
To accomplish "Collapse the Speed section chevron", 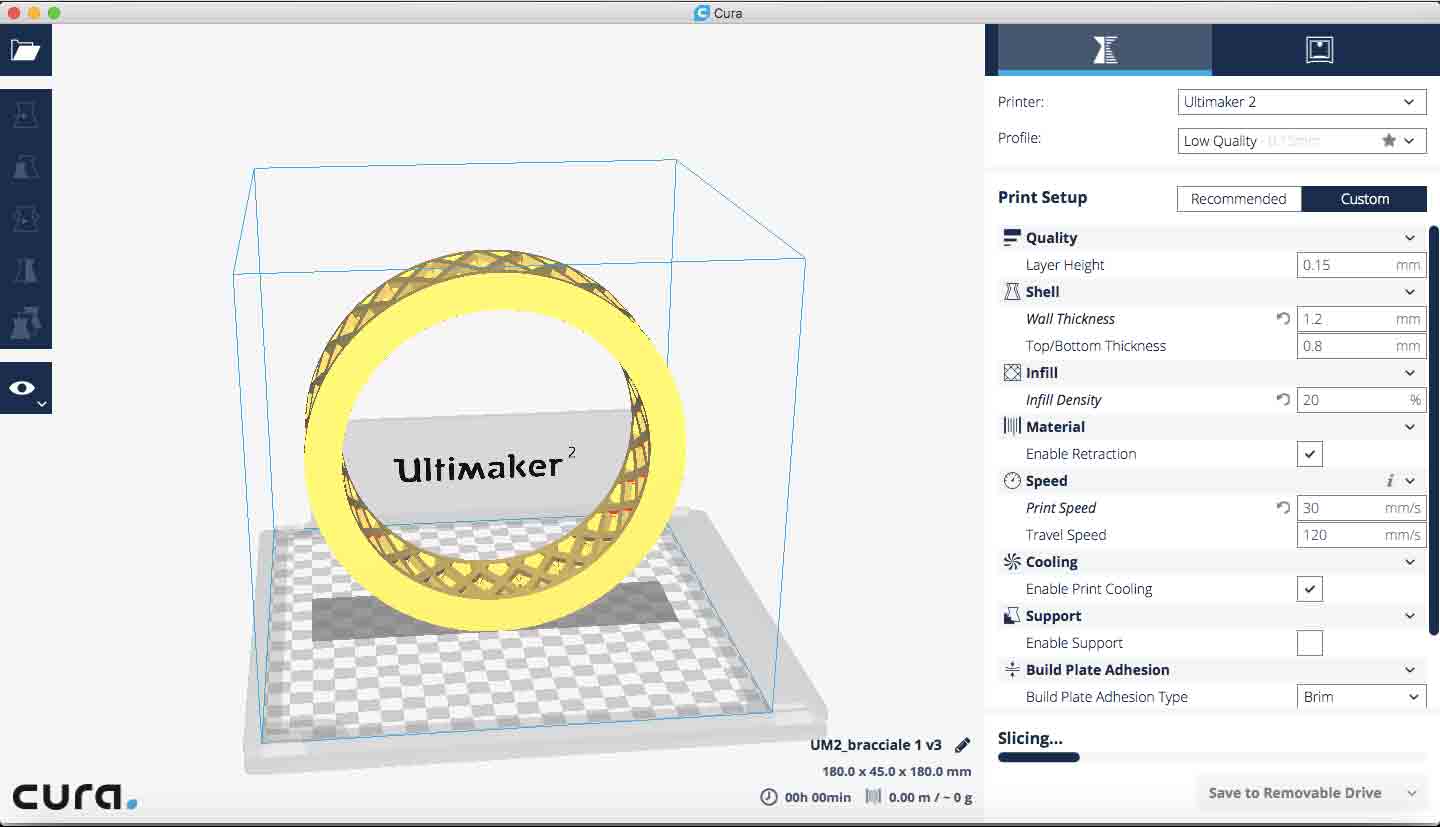I will pyautogui.click(x=1409, y=481).
